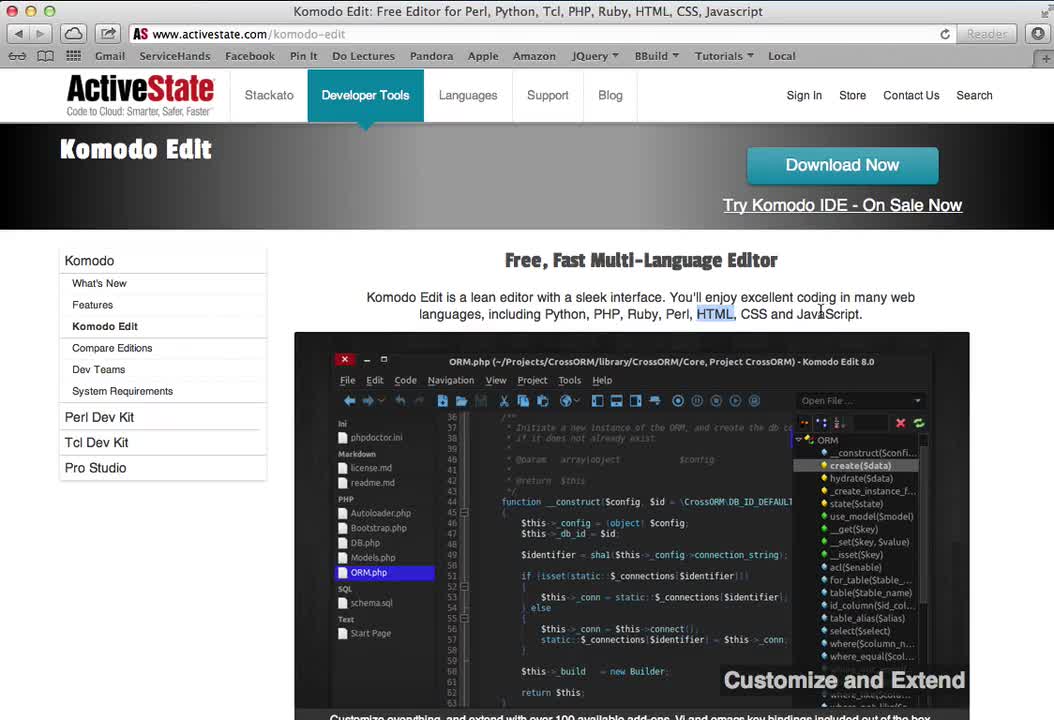The width and height of the screenshot is (1054, 720).
Task: Select Komodo Edit in the sidebar list
Action: point(105,327)
